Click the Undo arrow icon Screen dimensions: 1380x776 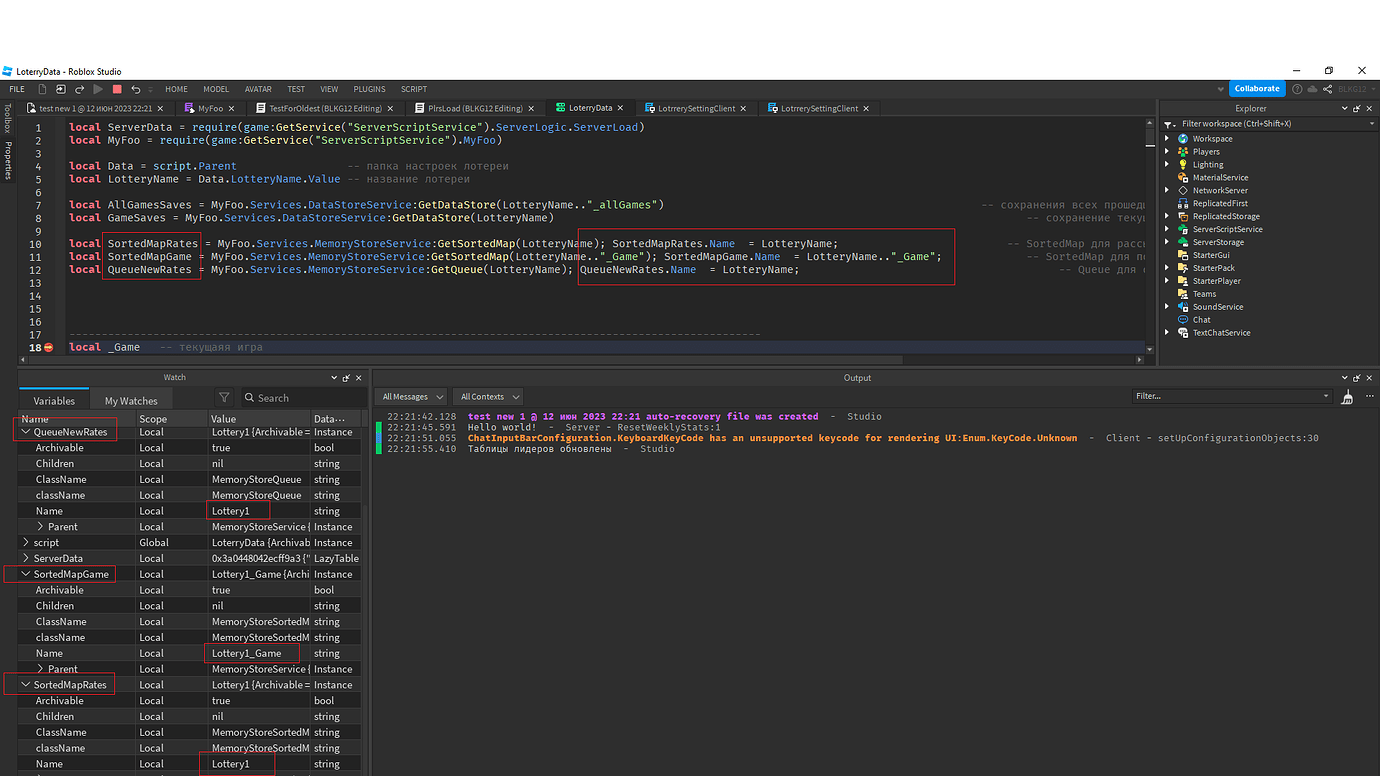point(135,89)
